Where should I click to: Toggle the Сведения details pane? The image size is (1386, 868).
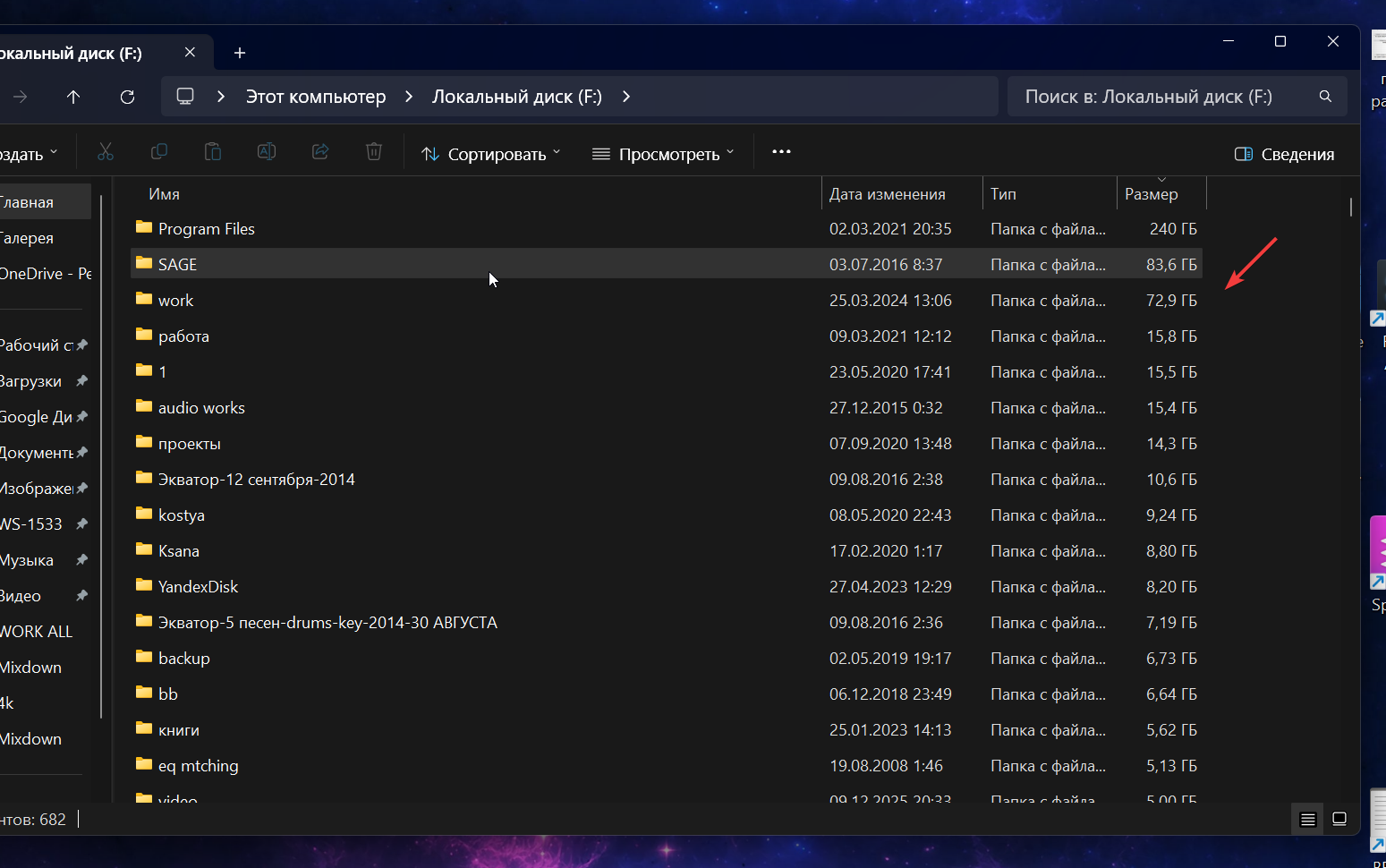[x=1284, y=154]
